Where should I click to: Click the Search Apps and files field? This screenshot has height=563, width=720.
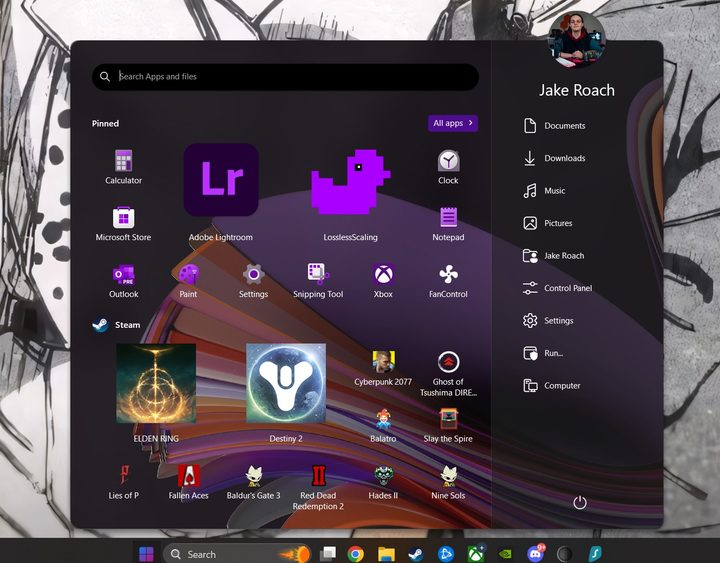286,77
